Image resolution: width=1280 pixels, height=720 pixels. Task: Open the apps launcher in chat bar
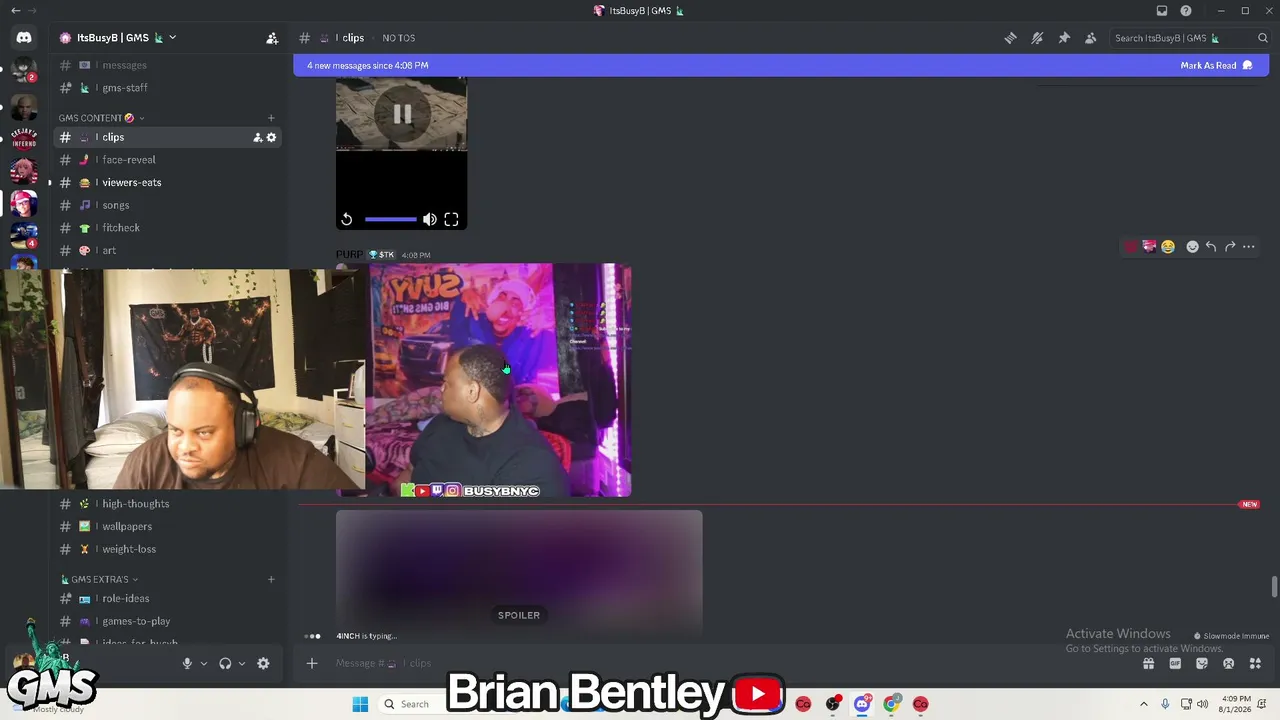tap(1255, 663)
